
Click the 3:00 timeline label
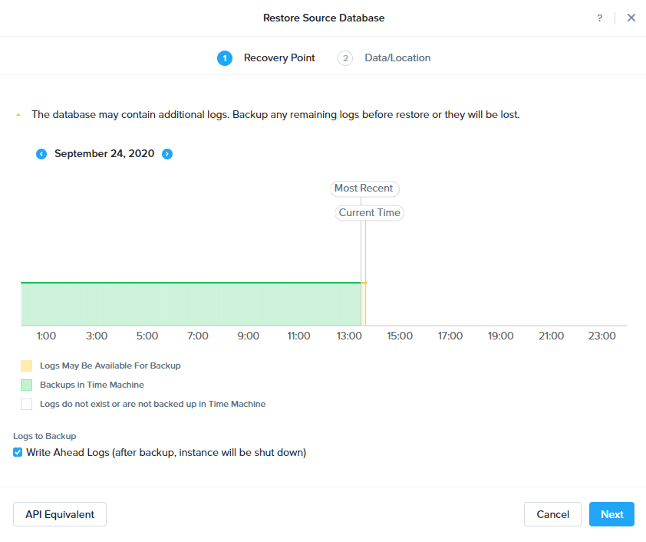(97, 336)
